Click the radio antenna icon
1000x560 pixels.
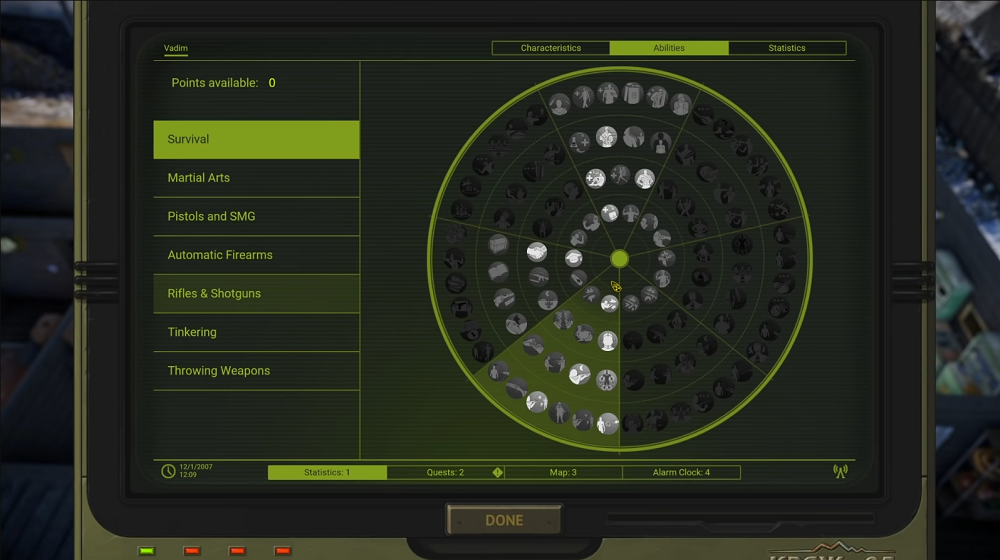coord(840,472)
